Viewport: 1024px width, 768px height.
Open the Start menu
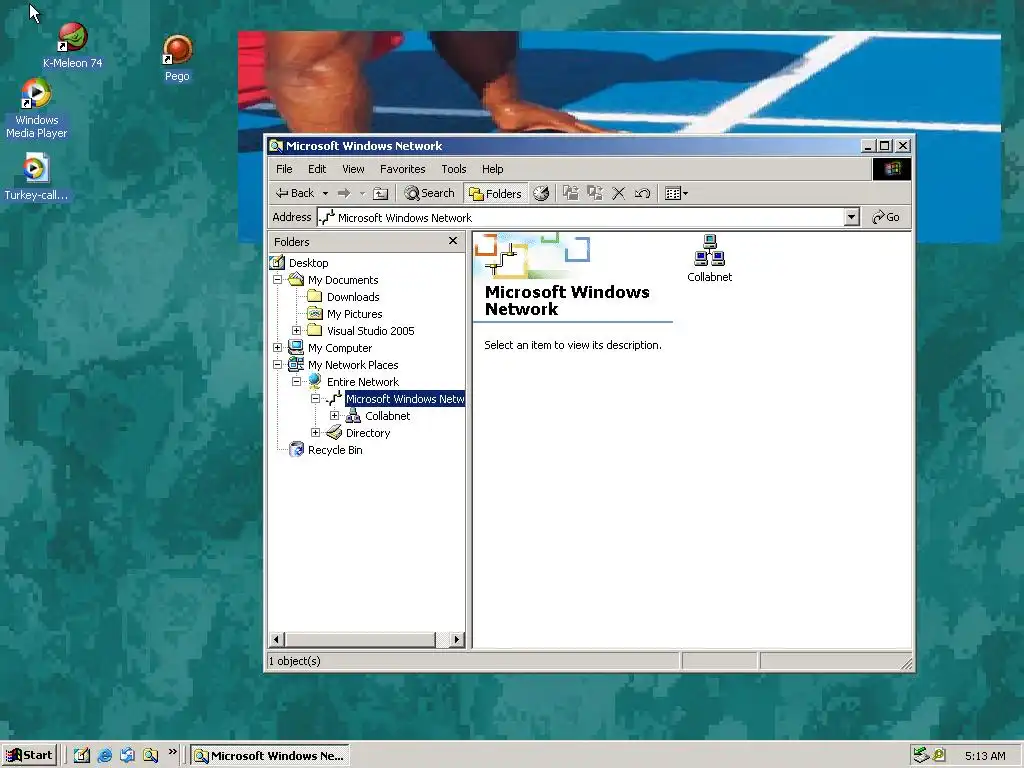(29, 756)
